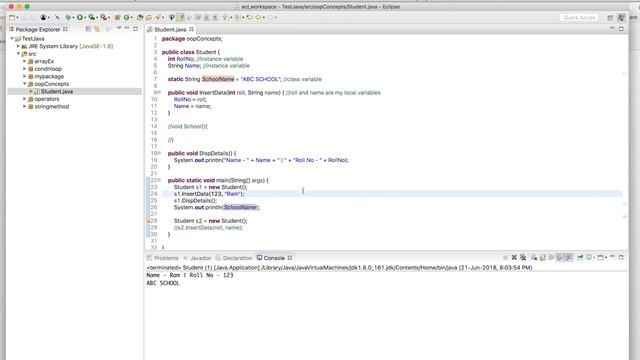Click the Coverage launch icon

tap(92, 18)
